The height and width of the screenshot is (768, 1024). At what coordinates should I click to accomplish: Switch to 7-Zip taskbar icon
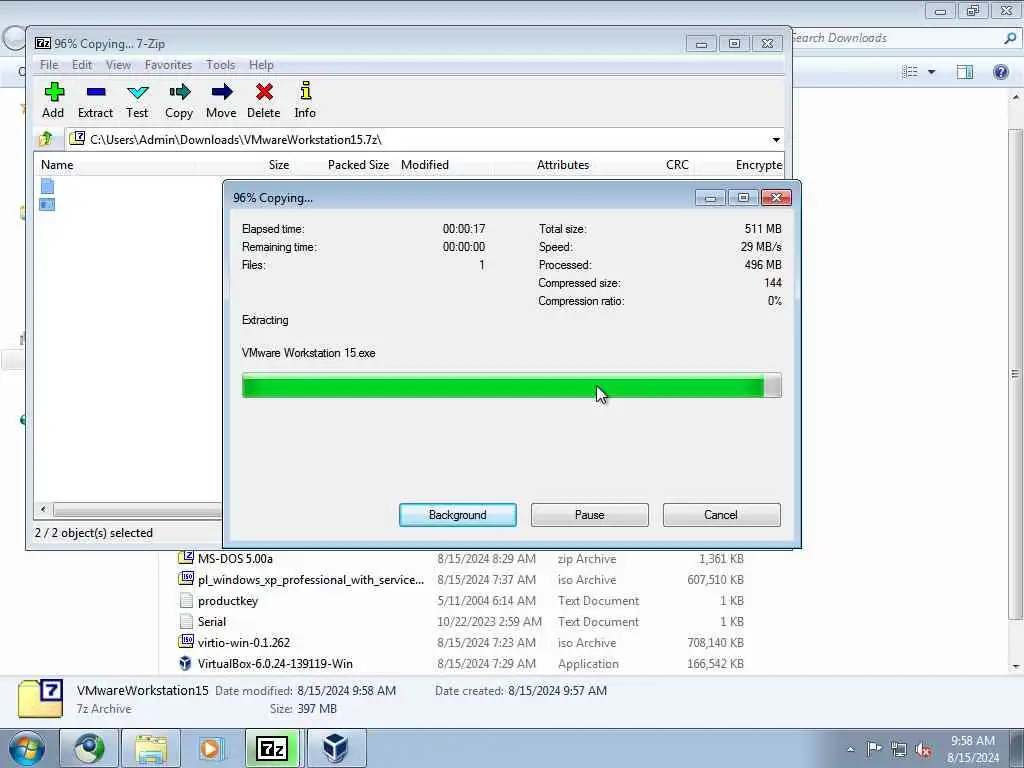[x=272, y=748]
